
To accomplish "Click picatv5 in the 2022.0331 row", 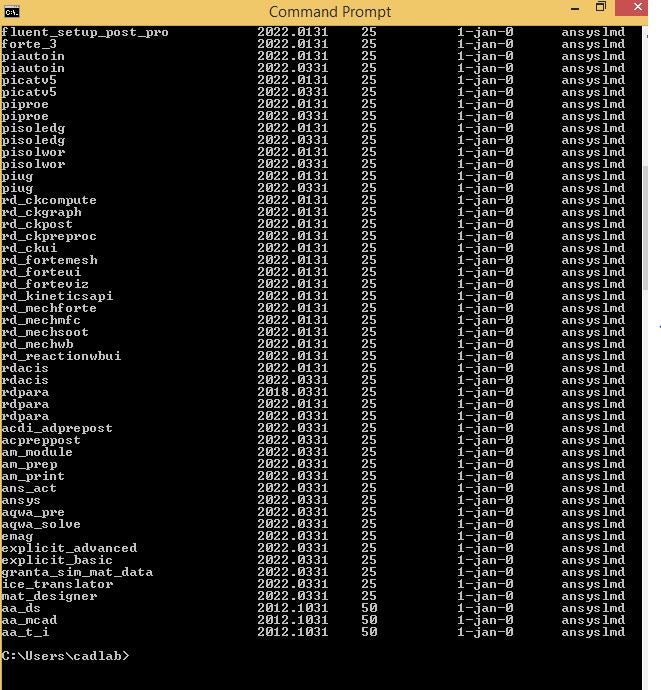I will 29,92.
